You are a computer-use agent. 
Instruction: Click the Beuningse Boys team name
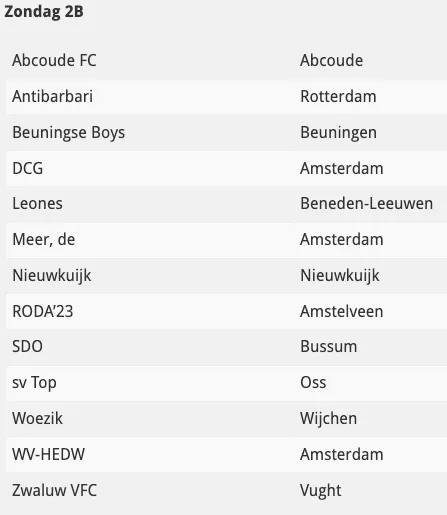coord(69,133)
